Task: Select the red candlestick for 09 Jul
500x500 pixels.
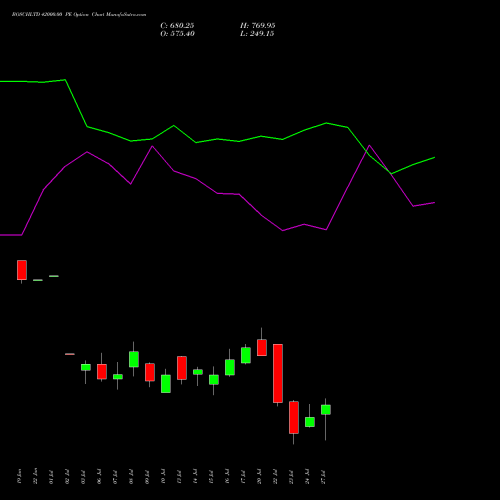Action: [x=150, y=372]
